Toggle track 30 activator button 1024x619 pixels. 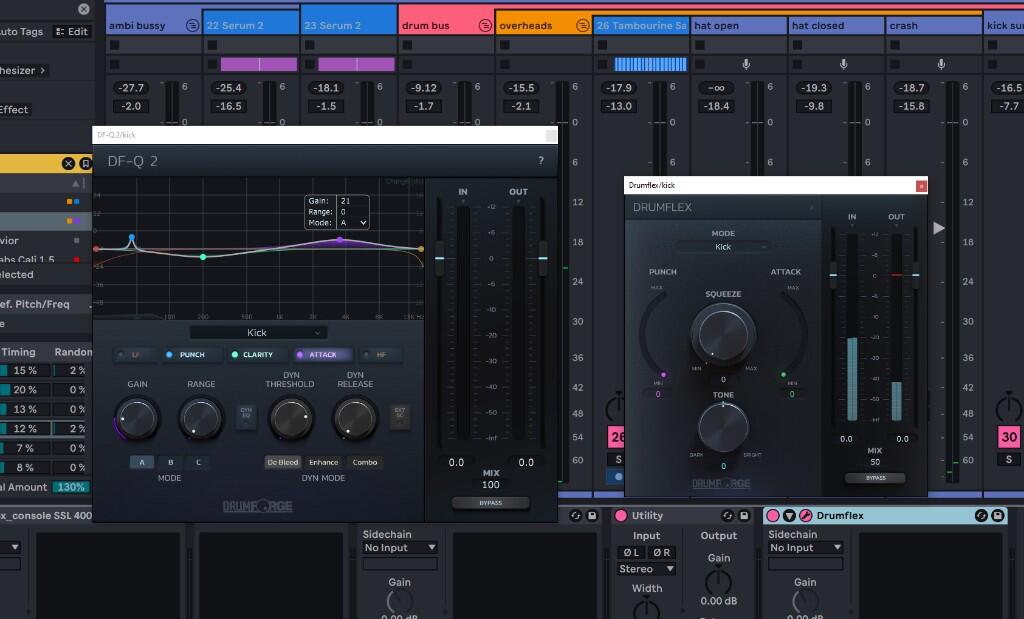point(1009,437)
